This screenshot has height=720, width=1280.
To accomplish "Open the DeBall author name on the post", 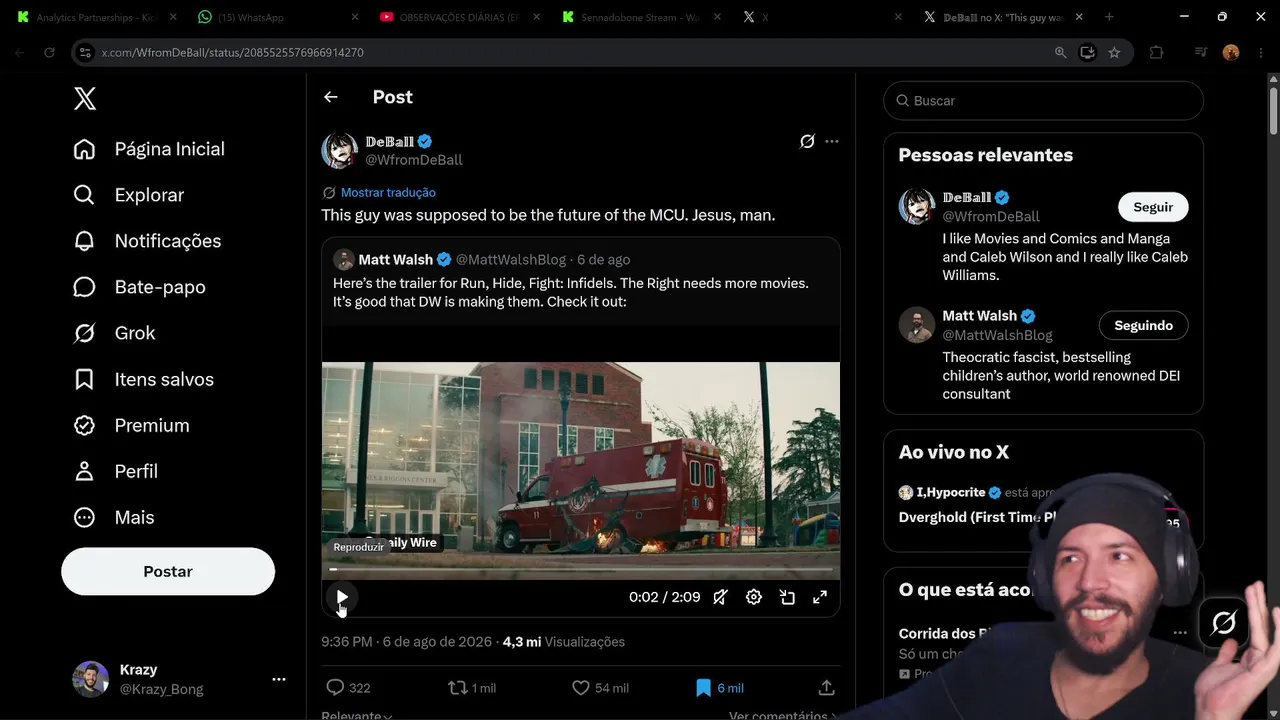I will pyautogui.click(x=389, y=141).
